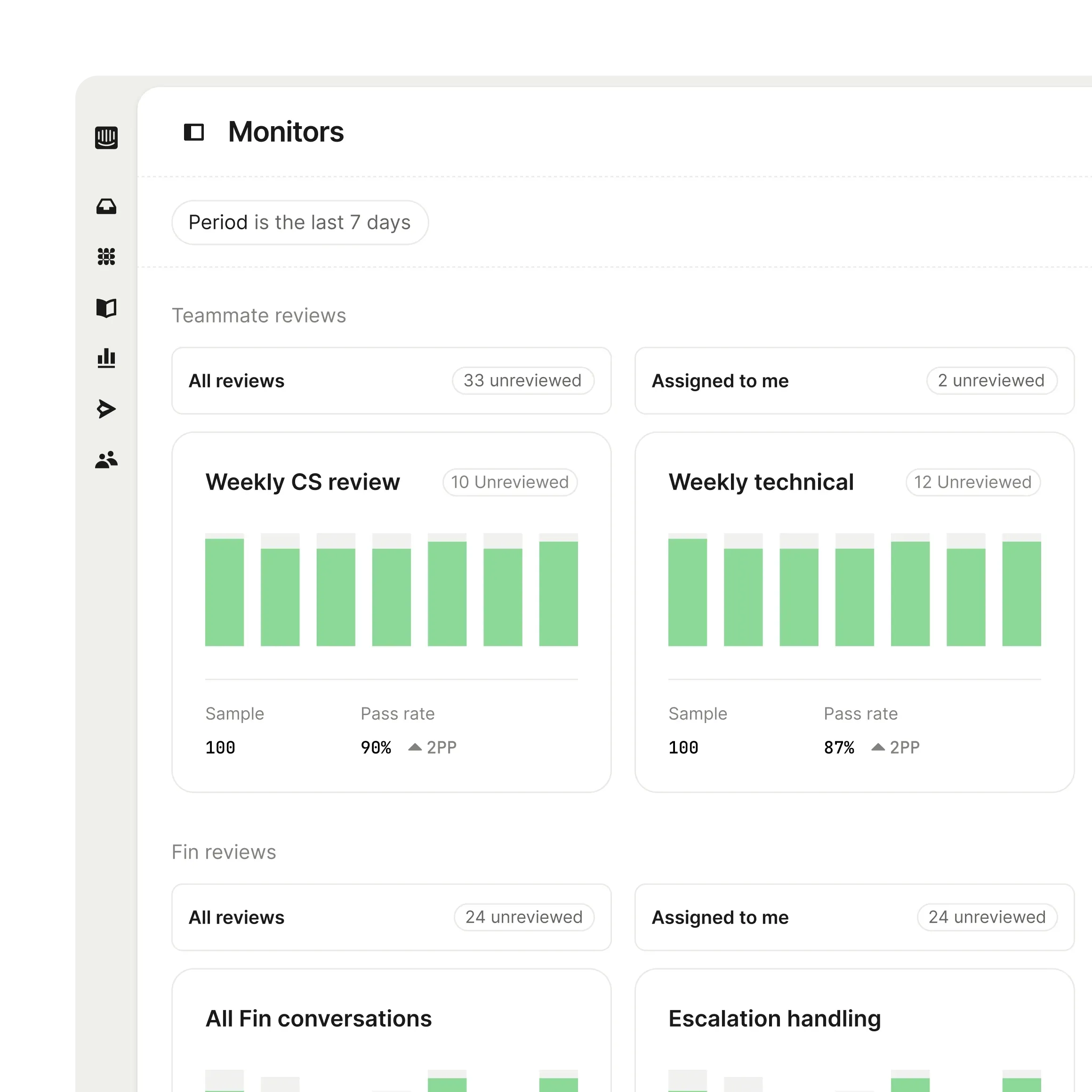Click the 12 Unreviewed badge
Screen dimensions: 1092x1092
click(973, 482)
